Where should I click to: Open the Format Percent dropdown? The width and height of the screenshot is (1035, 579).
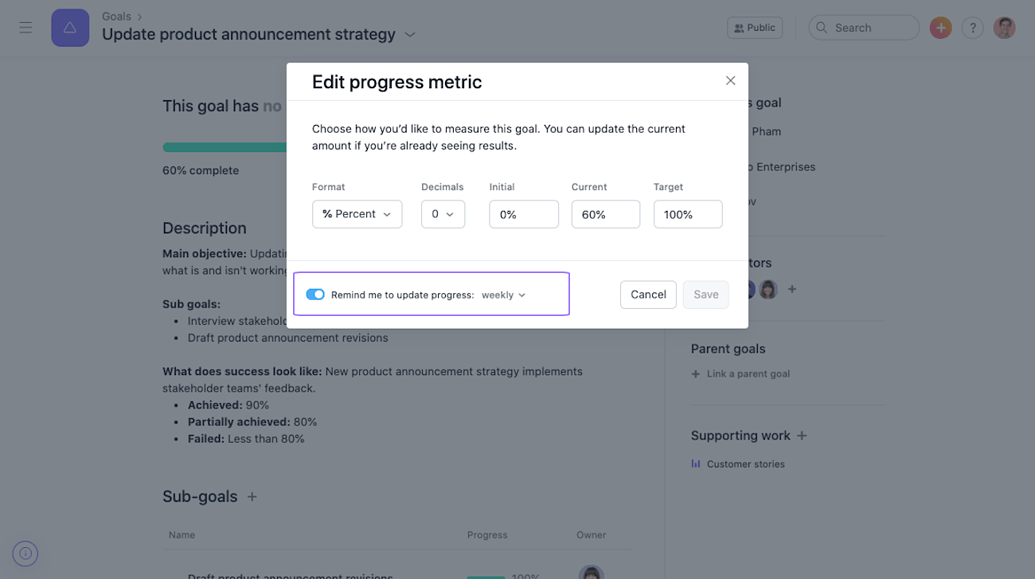click(357, 214)
